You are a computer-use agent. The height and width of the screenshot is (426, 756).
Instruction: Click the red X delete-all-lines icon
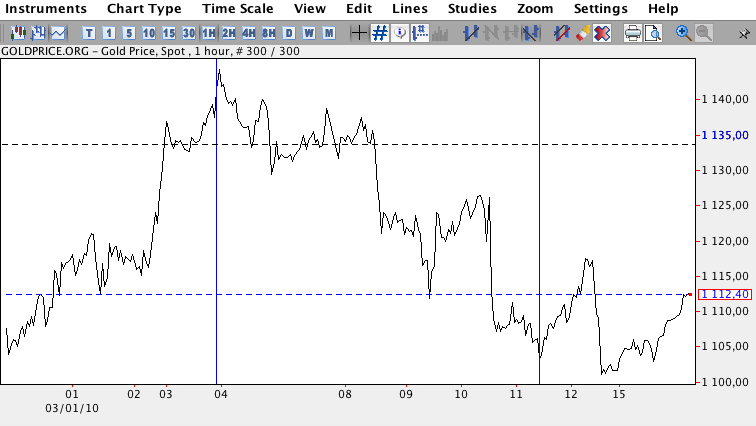pos(602,33)
